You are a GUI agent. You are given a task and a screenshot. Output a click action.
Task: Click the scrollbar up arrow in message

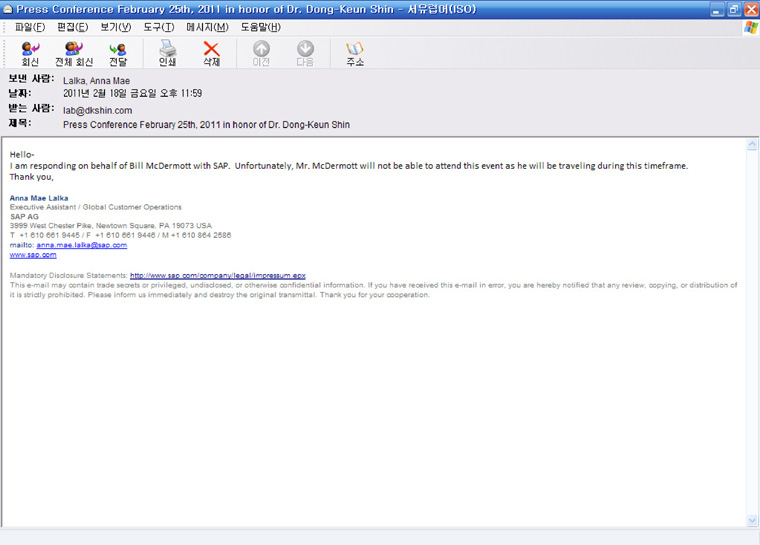[x=752, y=145]
